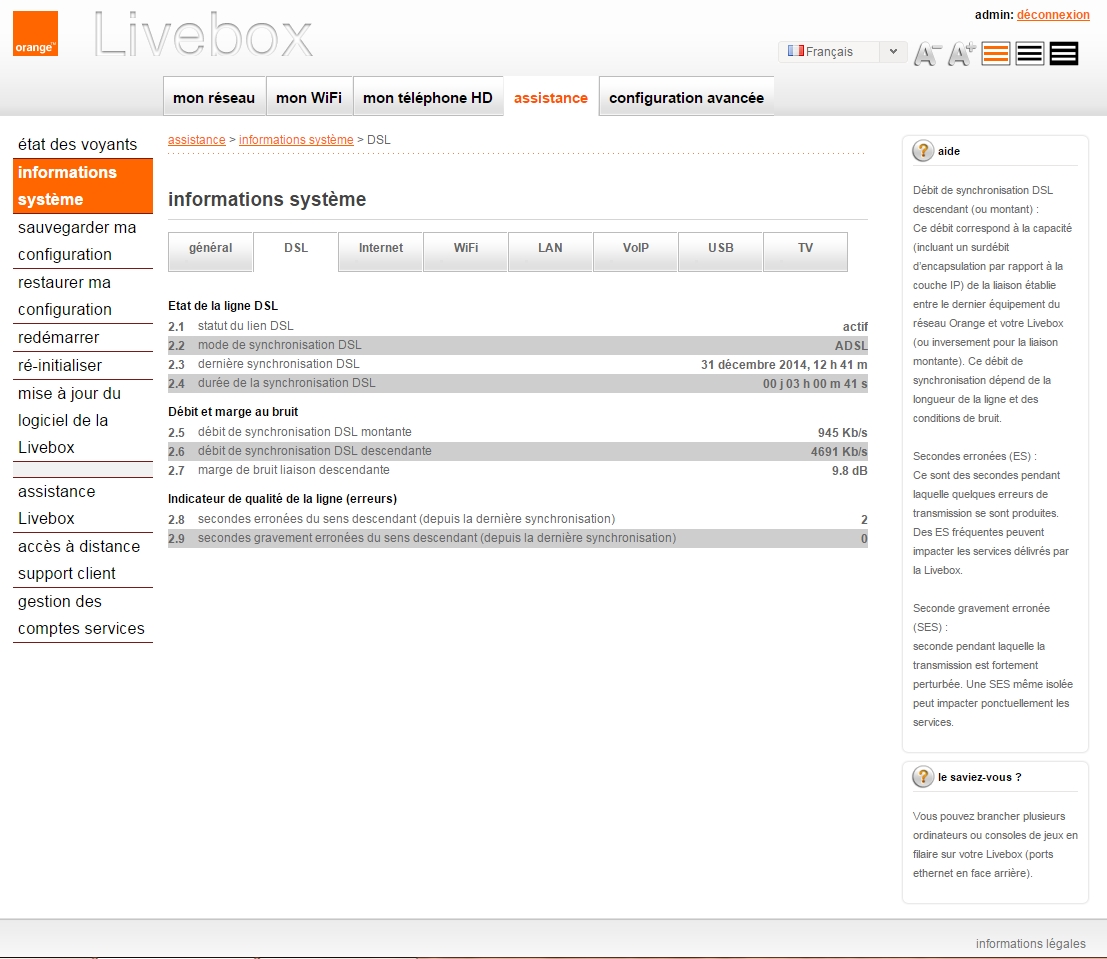The height and width of the screenshot is (959, 1107).
Task: Select 'informations système' in the sidebar
Action: [x=83, y=186]
